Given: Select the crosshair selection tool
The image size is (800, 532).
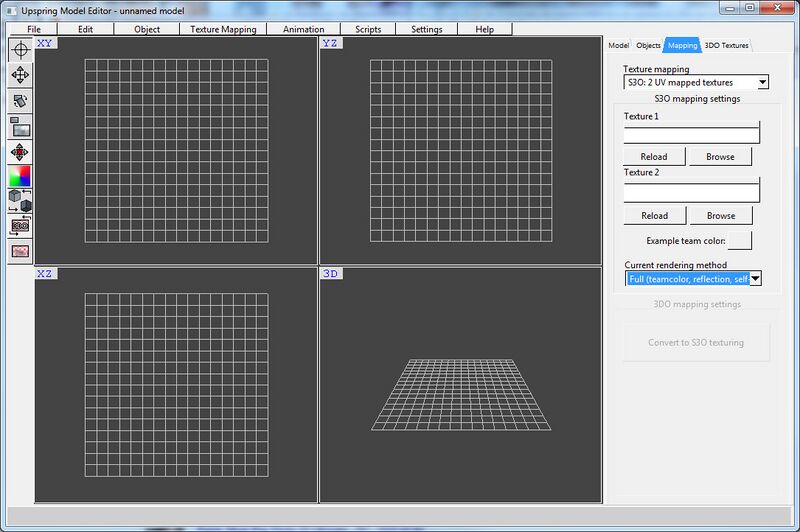Looking at the screenshot, I should pos(20,49).
